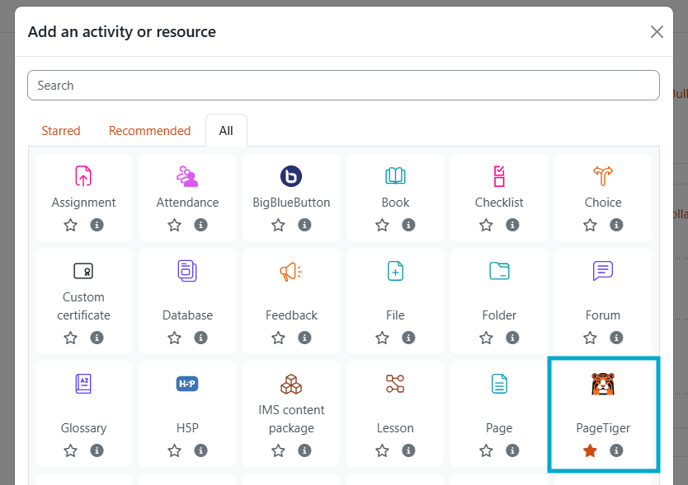Select the PageTiger tiger icon
The image size is (688, 485).
pyautogui.click(x=603, y=384)
